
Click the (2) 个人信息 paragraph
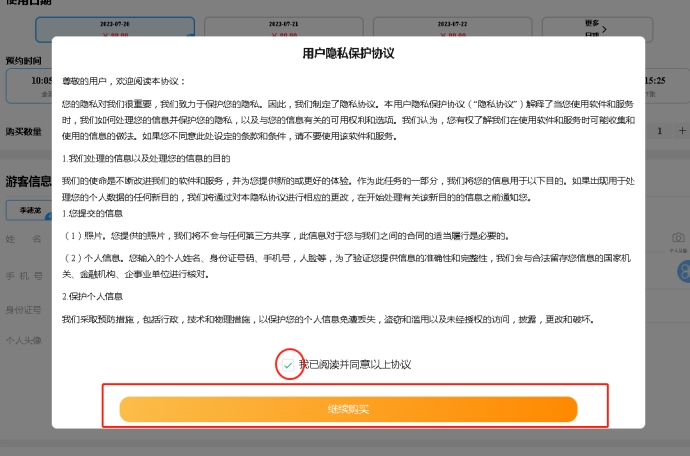point(340,264)
